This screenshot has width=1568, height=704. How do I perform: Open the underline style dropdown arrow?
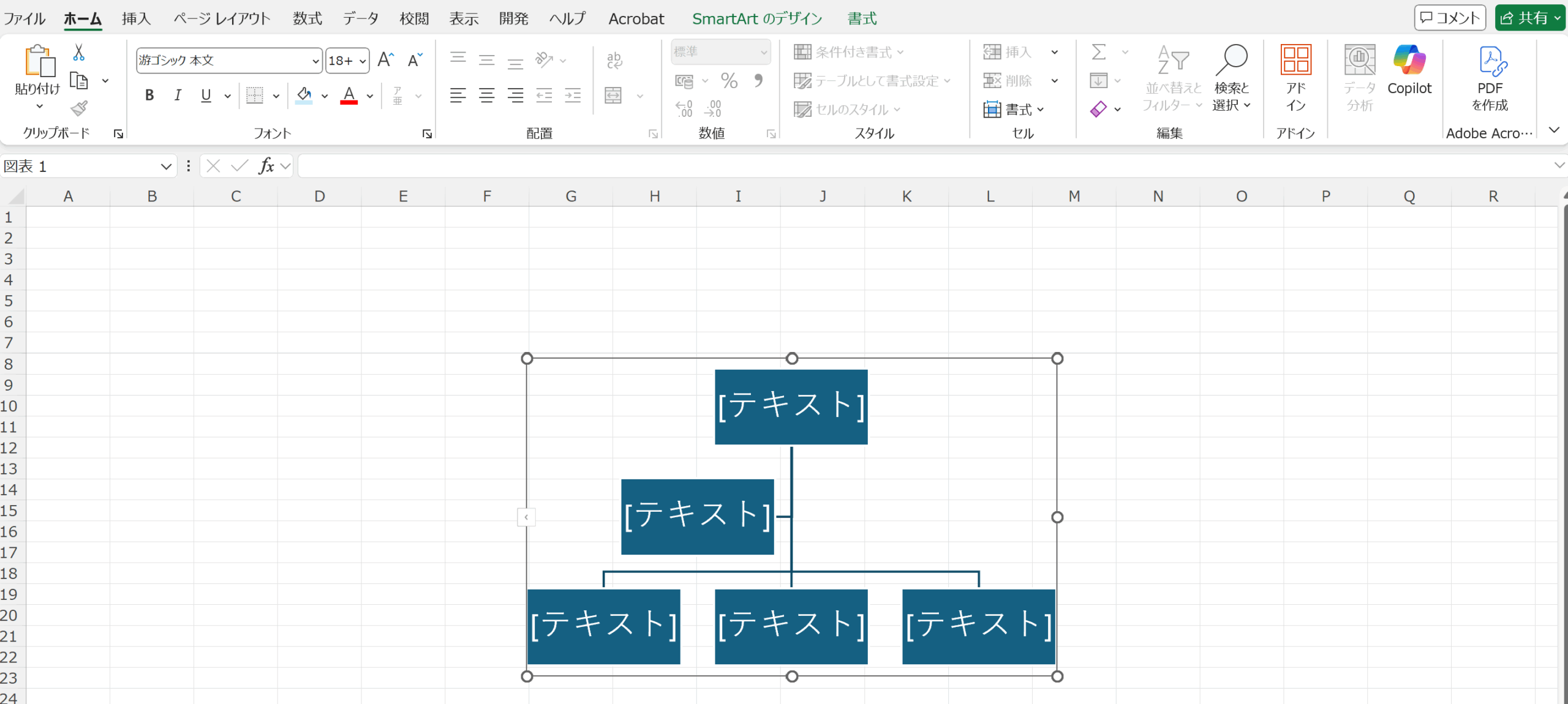[227, 96]
